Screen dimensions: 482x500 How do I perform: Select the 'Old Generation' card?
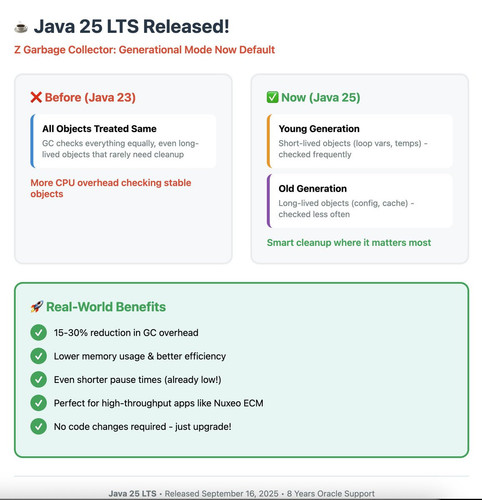pyautogui.click(x=360, y=201)
